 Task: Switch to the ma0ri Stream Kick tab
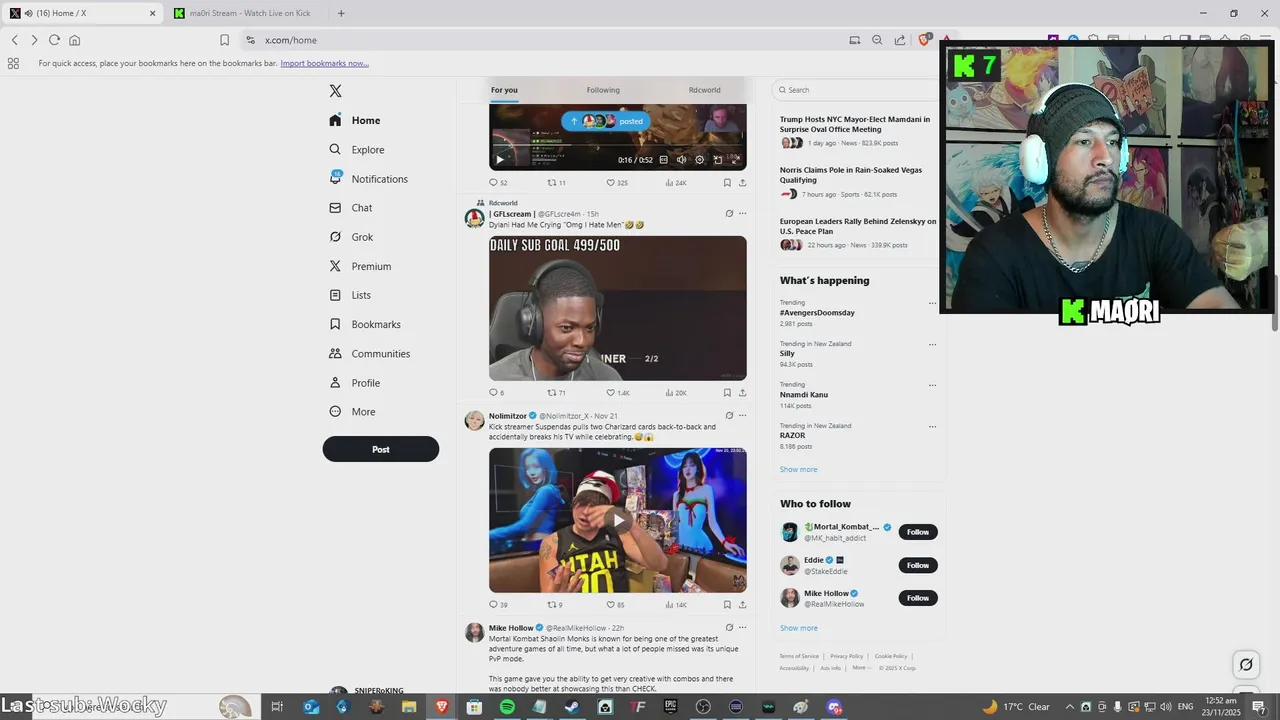247,13
